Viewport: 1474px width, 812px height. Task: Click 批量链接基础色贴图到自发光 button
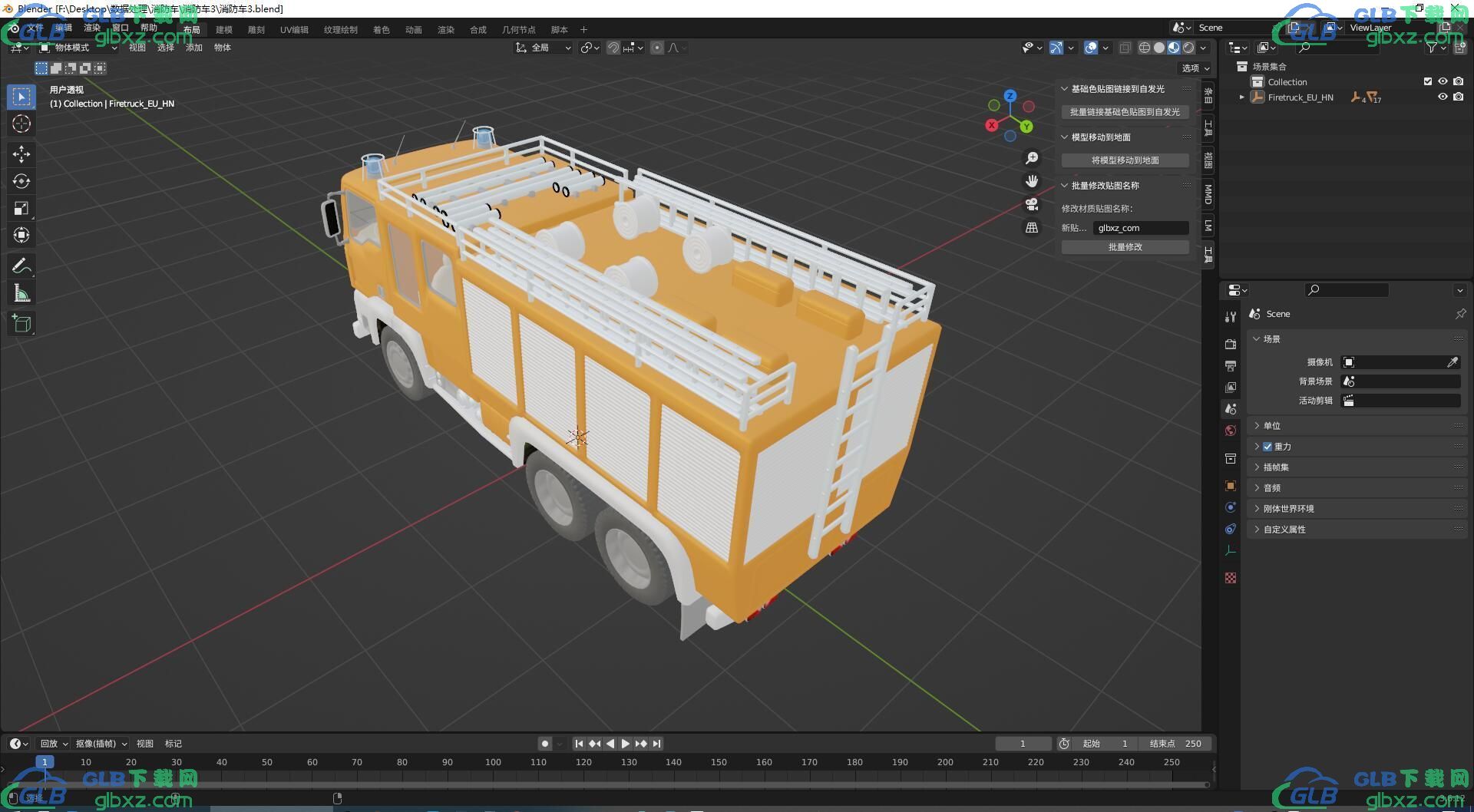(1125, 112)
